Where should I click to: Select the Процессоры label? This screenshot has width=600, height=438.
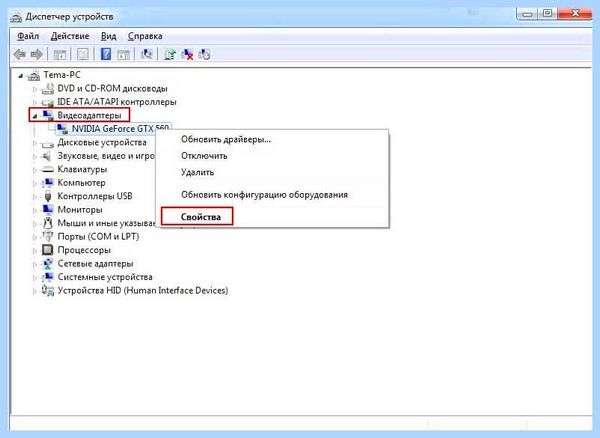(84, 250)
